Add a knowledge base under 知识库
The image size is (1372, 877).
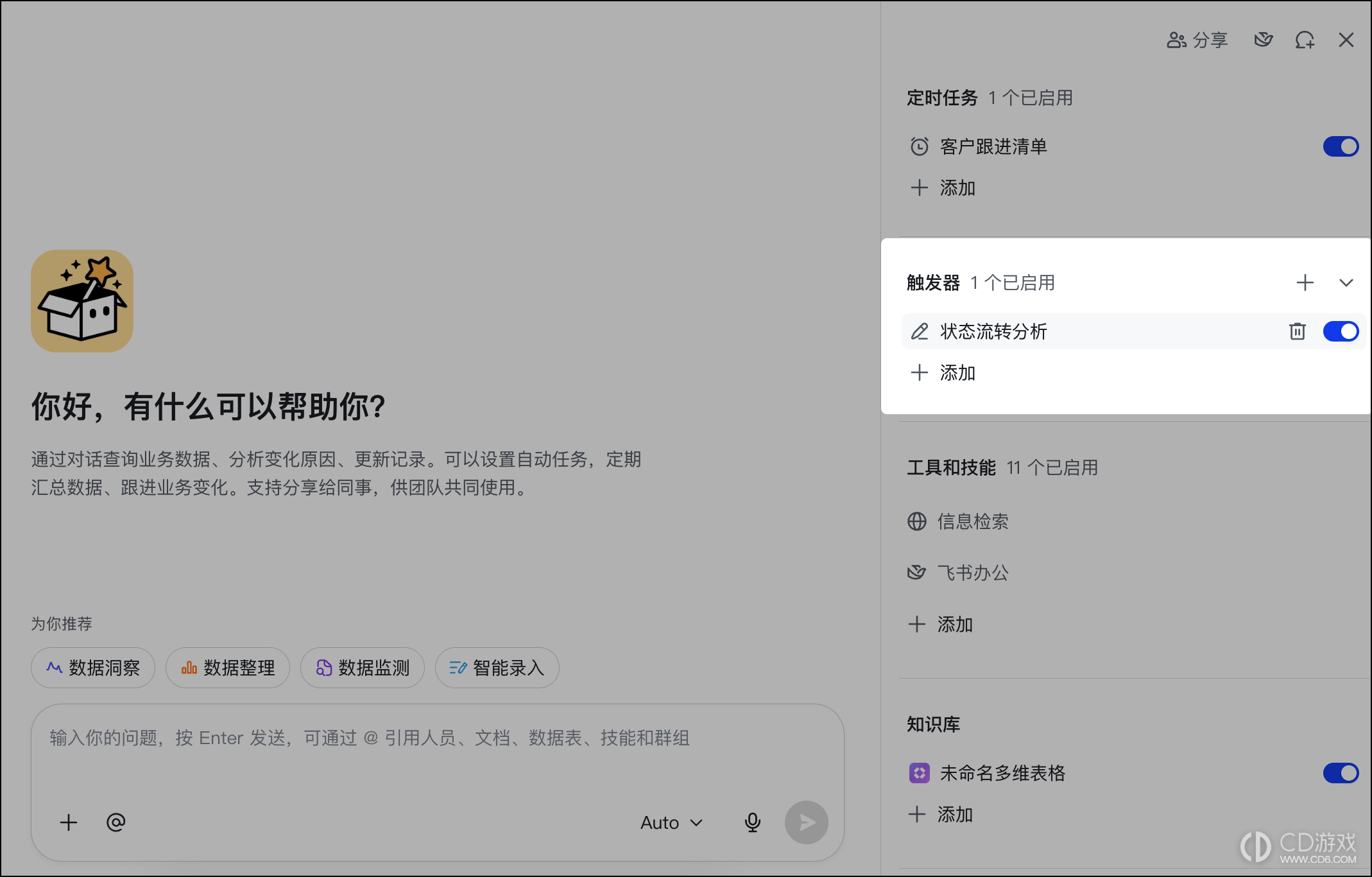[940, 815]
